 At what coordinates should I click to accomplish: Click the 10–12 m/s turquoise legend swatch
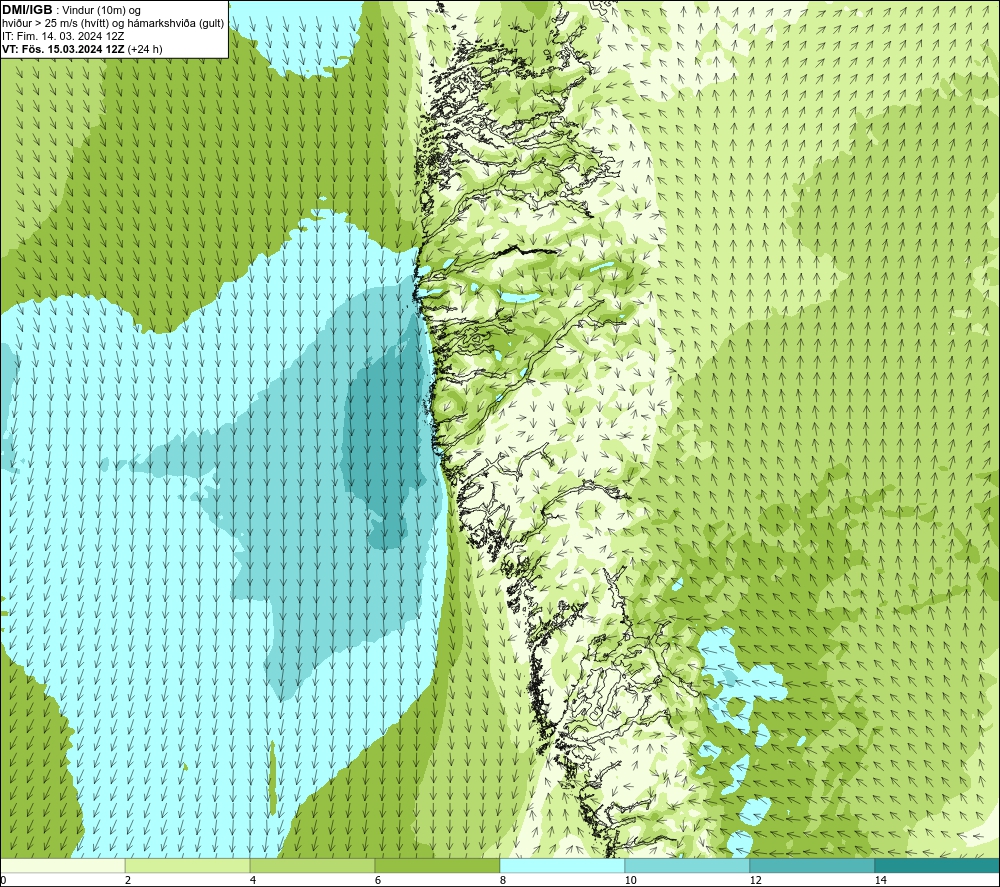click(x=688, y=866)
